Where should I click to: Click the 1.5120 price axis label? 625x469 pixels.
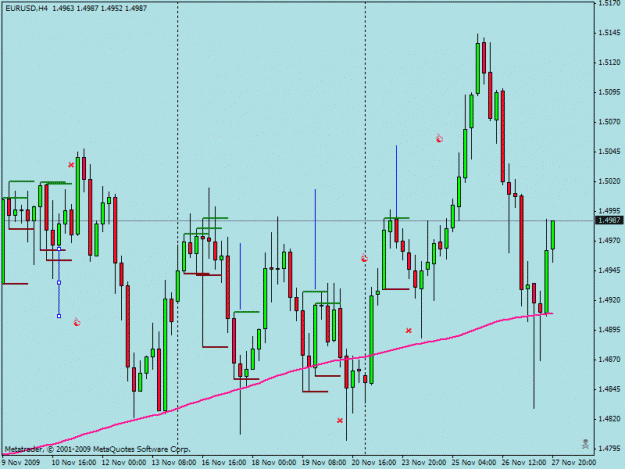coord(609,63)
